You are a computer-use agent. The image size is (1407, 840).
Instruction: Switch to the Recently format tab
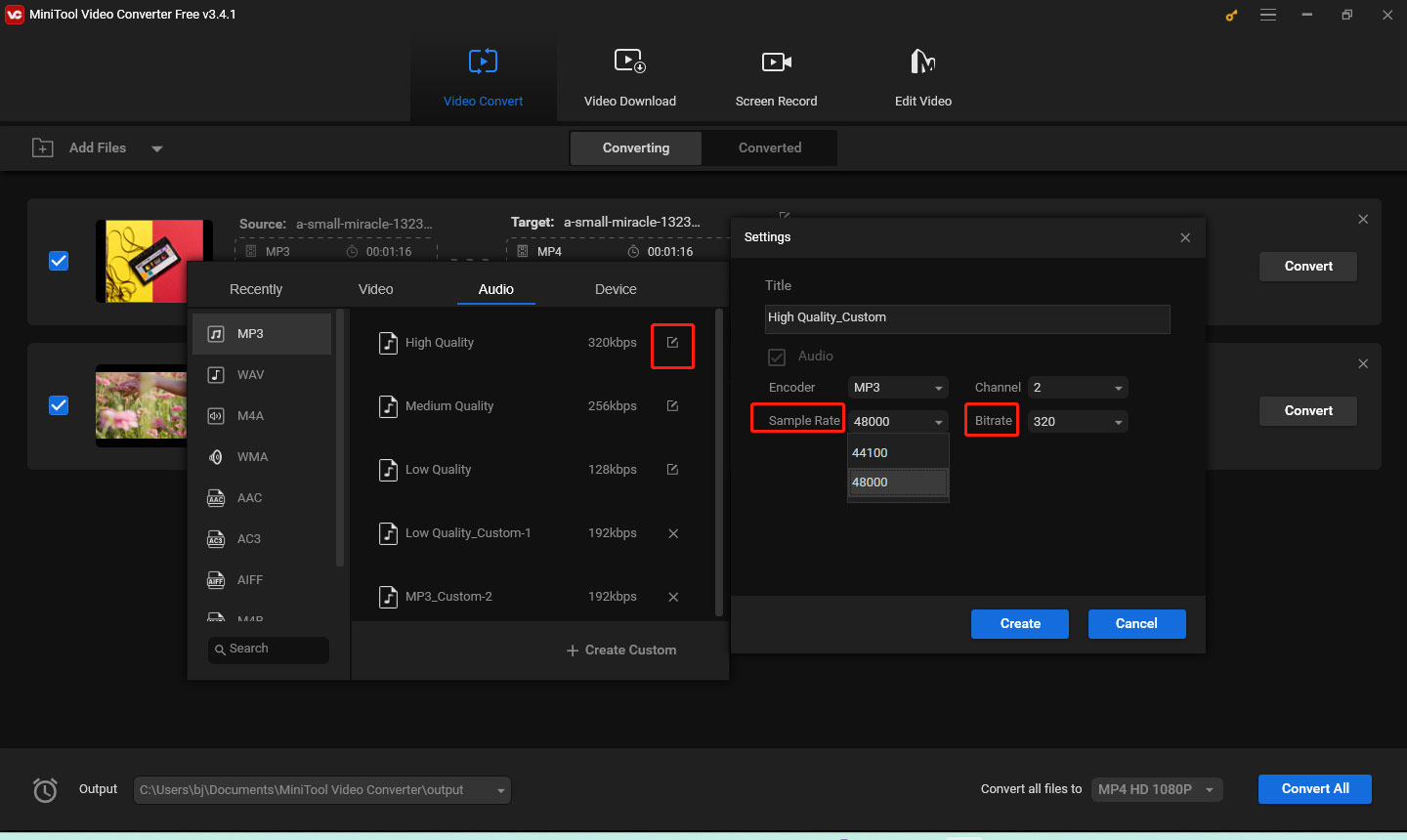click(256, 289)
